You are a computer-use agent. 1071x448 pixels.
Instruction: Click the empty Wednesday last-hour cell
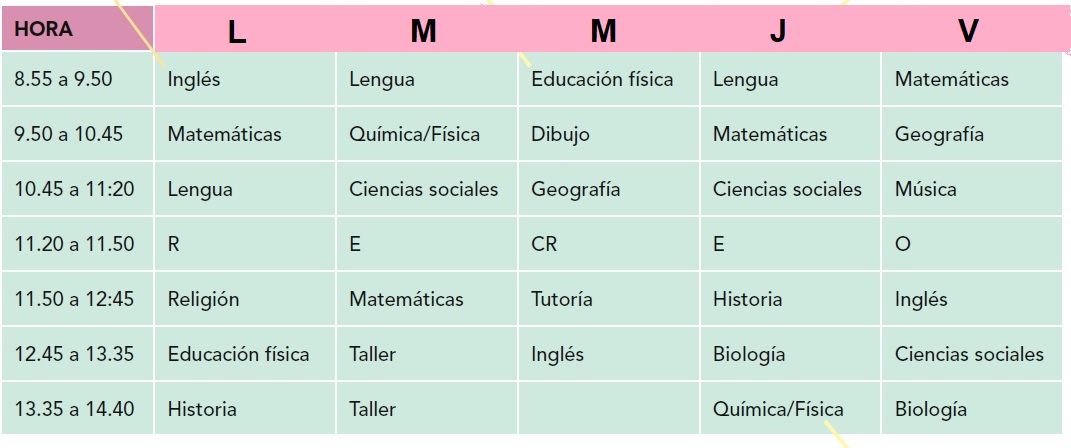coord(609,408)
